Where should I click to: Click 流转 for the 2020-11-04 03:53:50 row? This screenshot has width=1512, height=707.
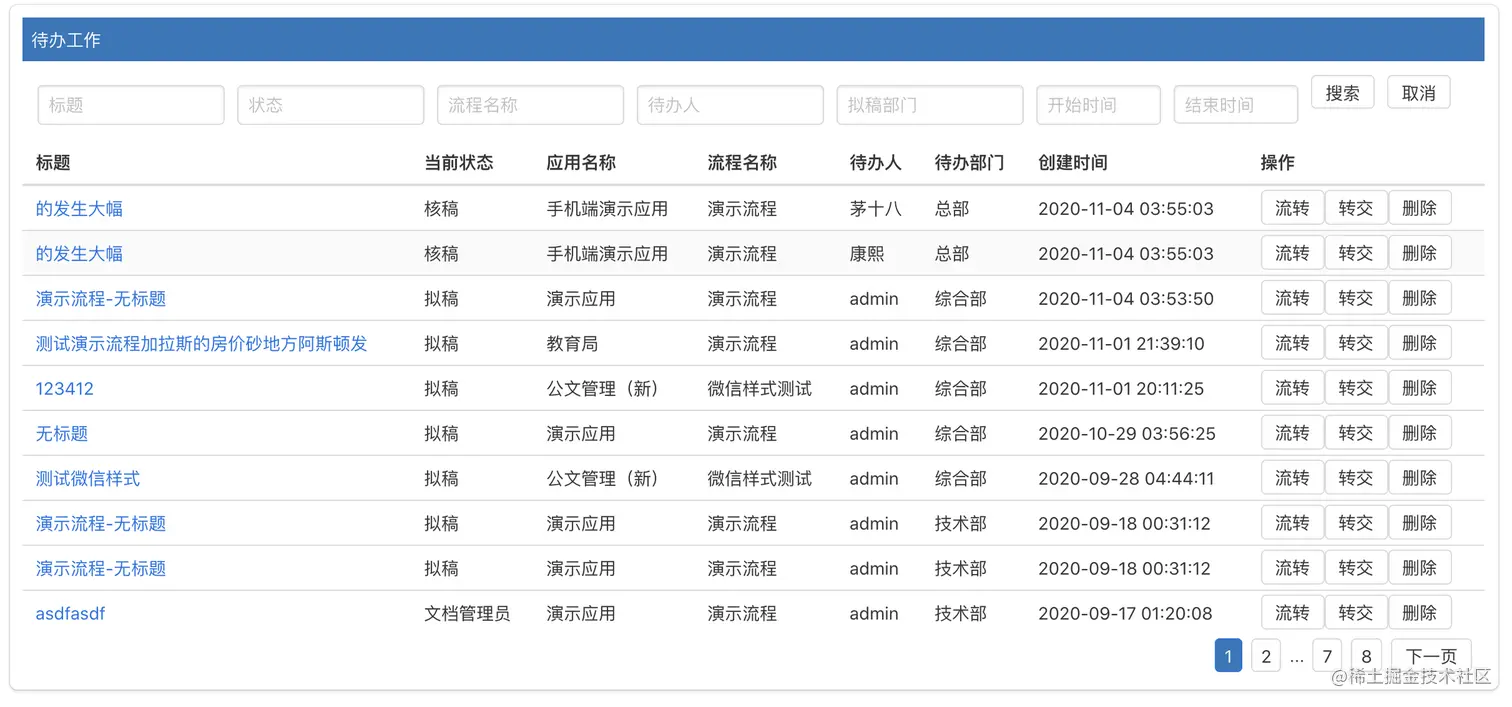tap(1292, 298)
